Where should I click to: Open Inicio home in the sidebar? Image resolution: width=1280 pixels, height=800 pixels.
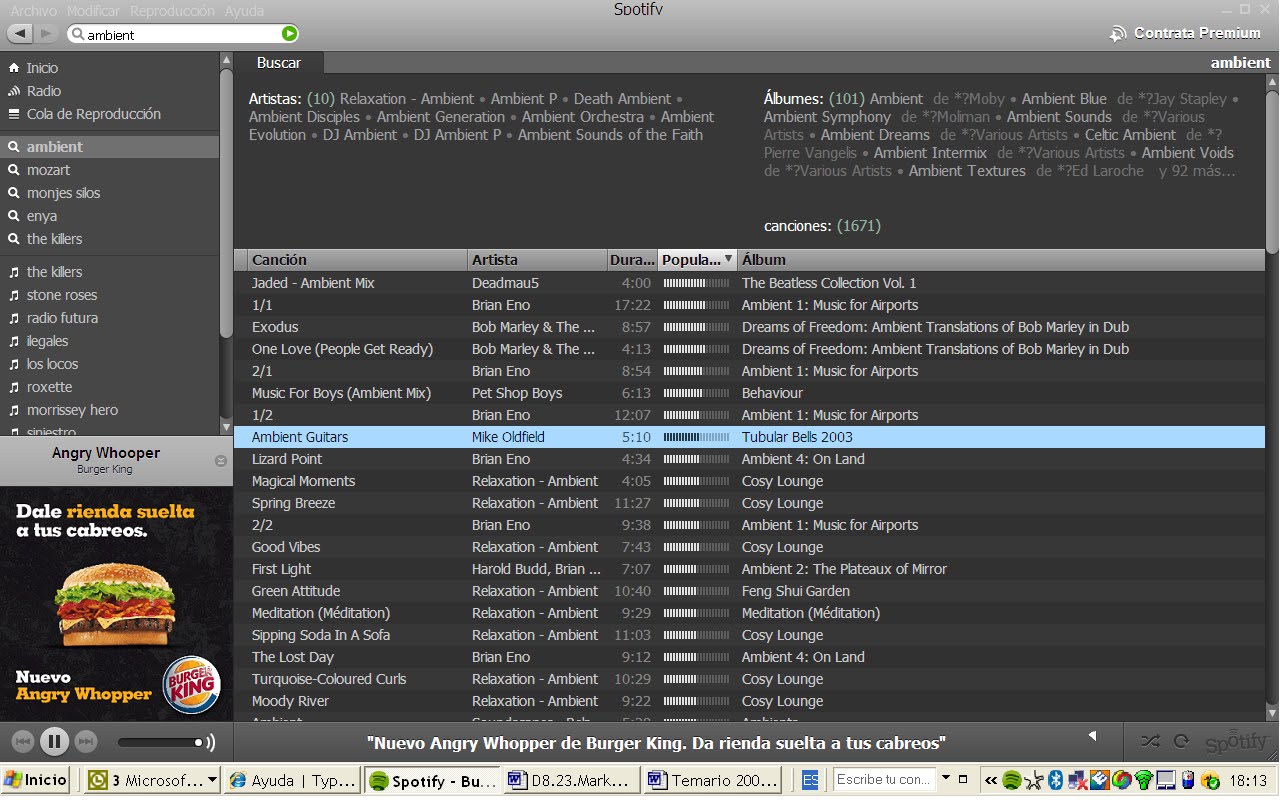click(x=42, y=68)
